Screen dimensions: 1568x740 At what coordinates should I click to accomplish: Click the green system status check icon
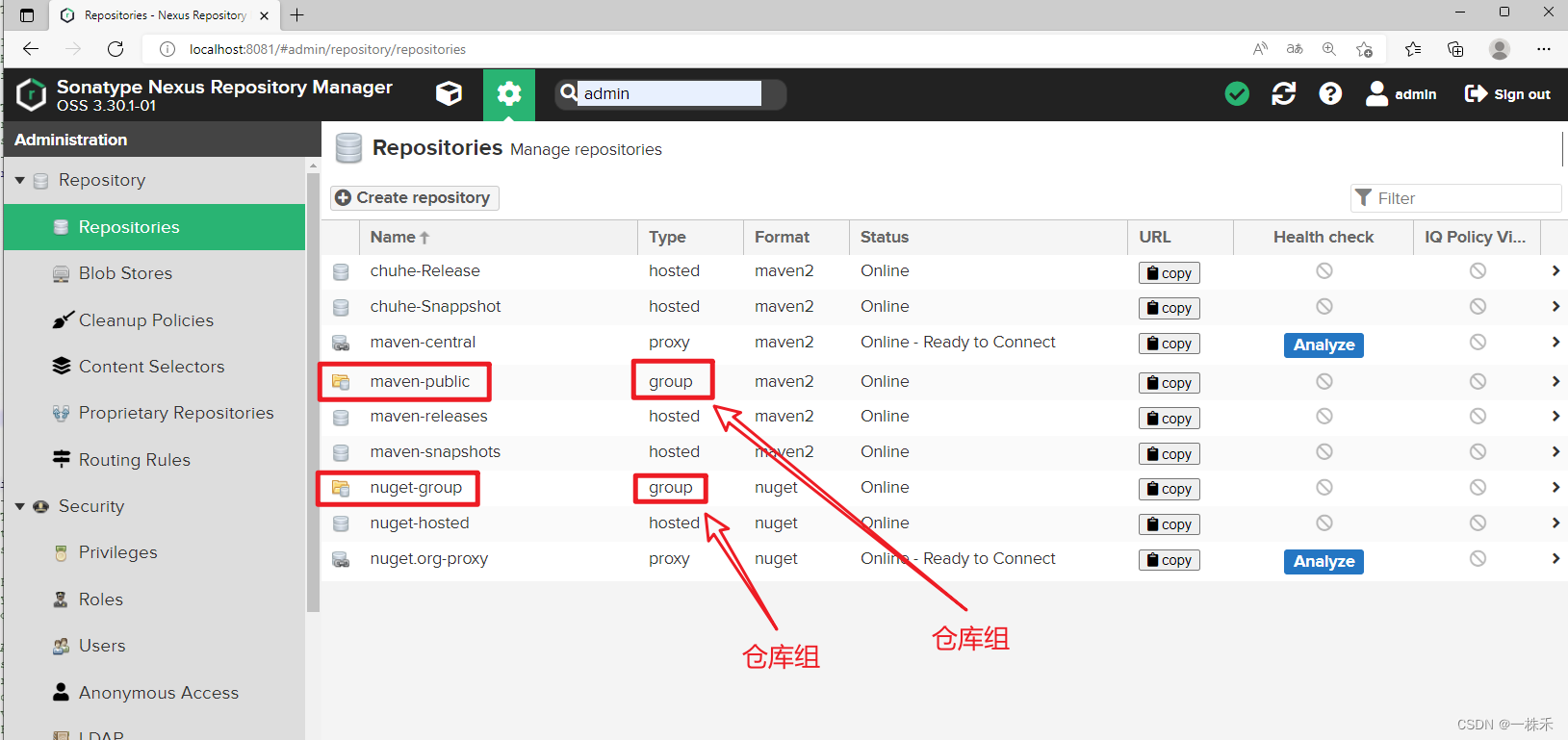(1237, 93)
